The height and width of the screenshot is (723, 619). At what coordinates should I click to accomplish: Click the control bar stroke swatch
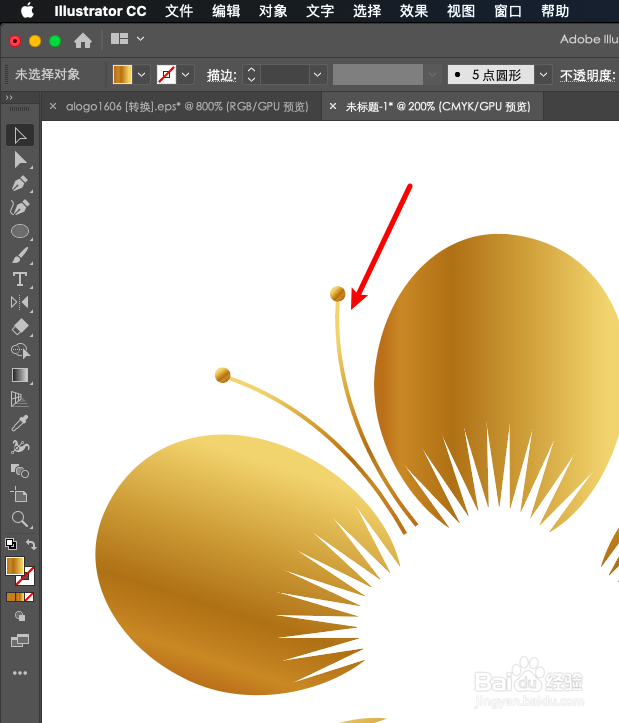click(167, 74)
